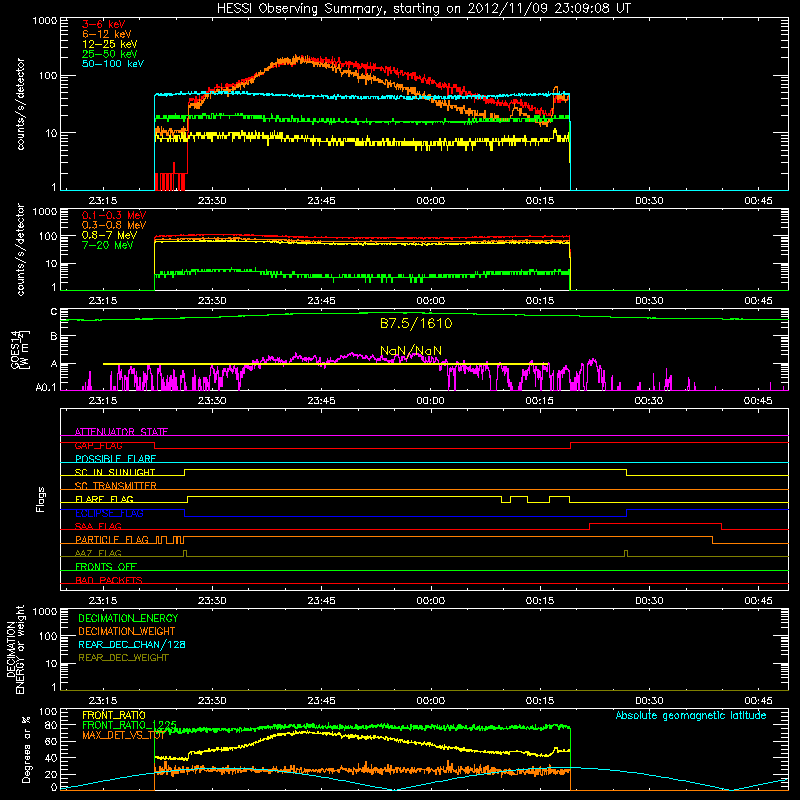Click the 7-20 MeV legend entry

tap(108, 245)
